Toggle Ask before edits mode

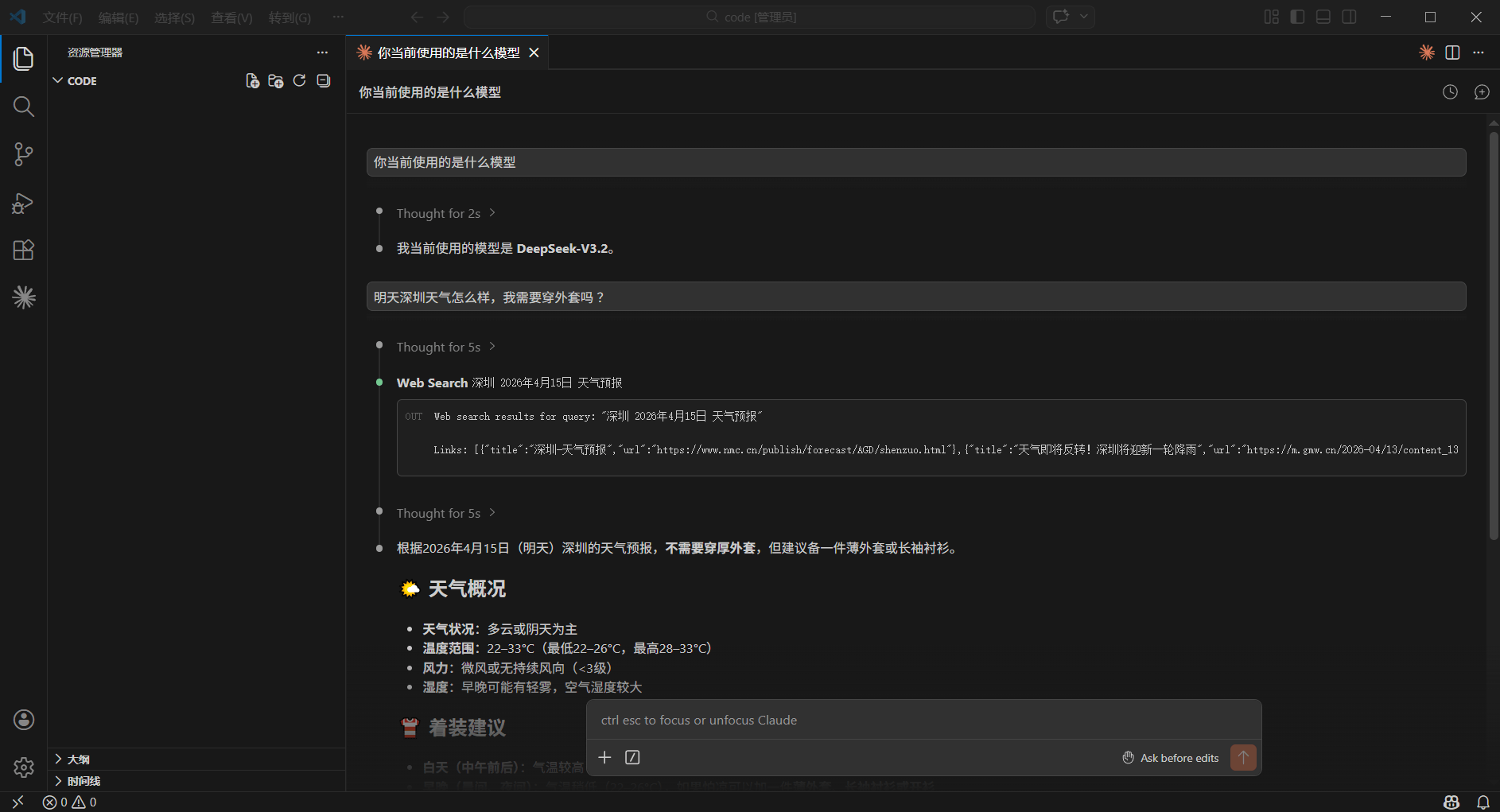click(1170, 758)
